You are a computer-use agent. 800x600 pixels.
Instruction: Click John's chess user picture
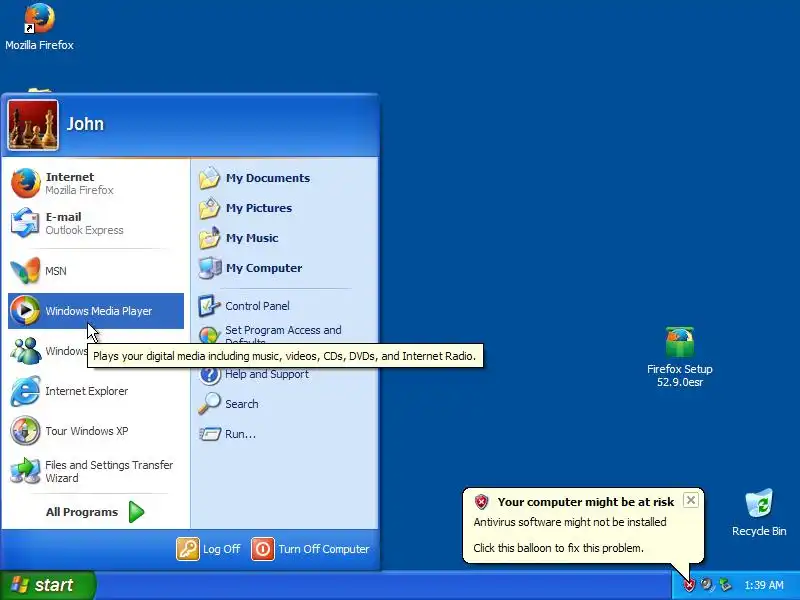pyautogui.click(x=33, y=125)
